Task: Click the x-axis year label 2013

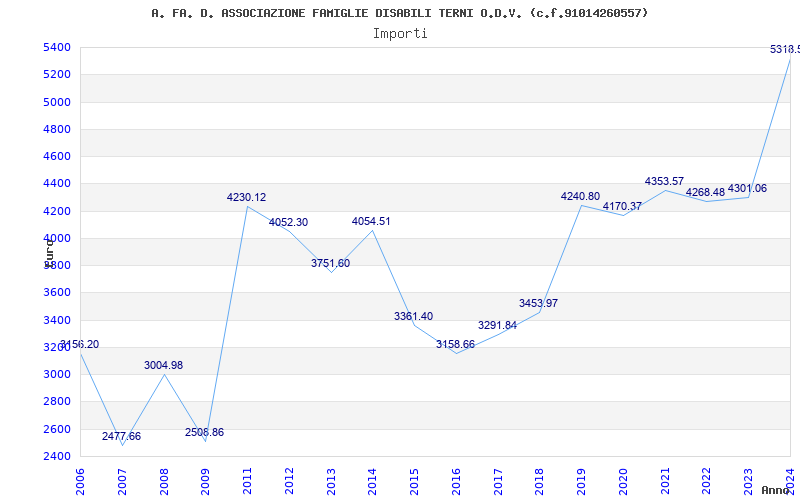Action: (331, 482)
